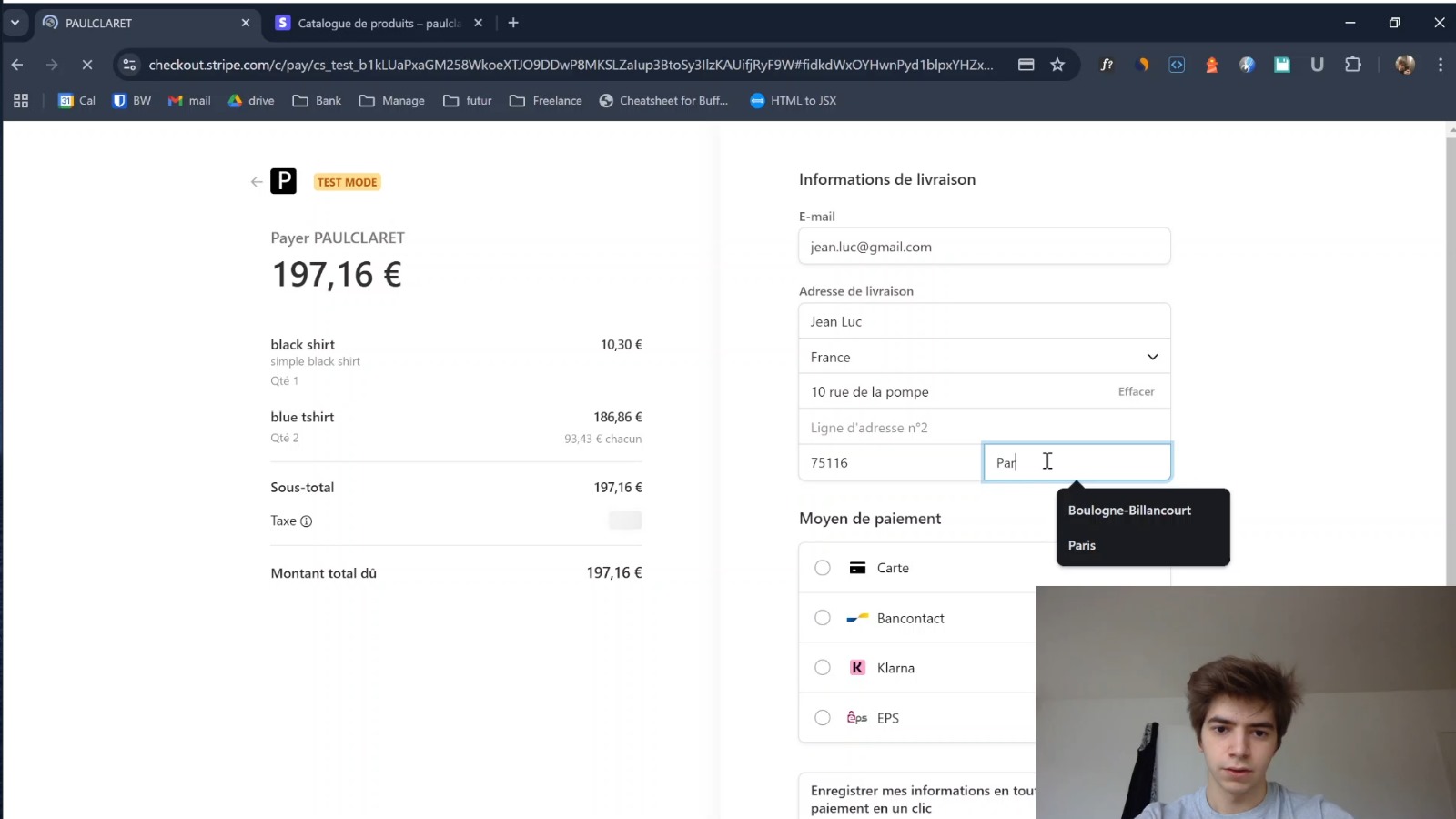Image resolution: width=1456 pixels, height=819 pixels.
Task: Expand the France country dropdown
Action: coord(1152,357)
